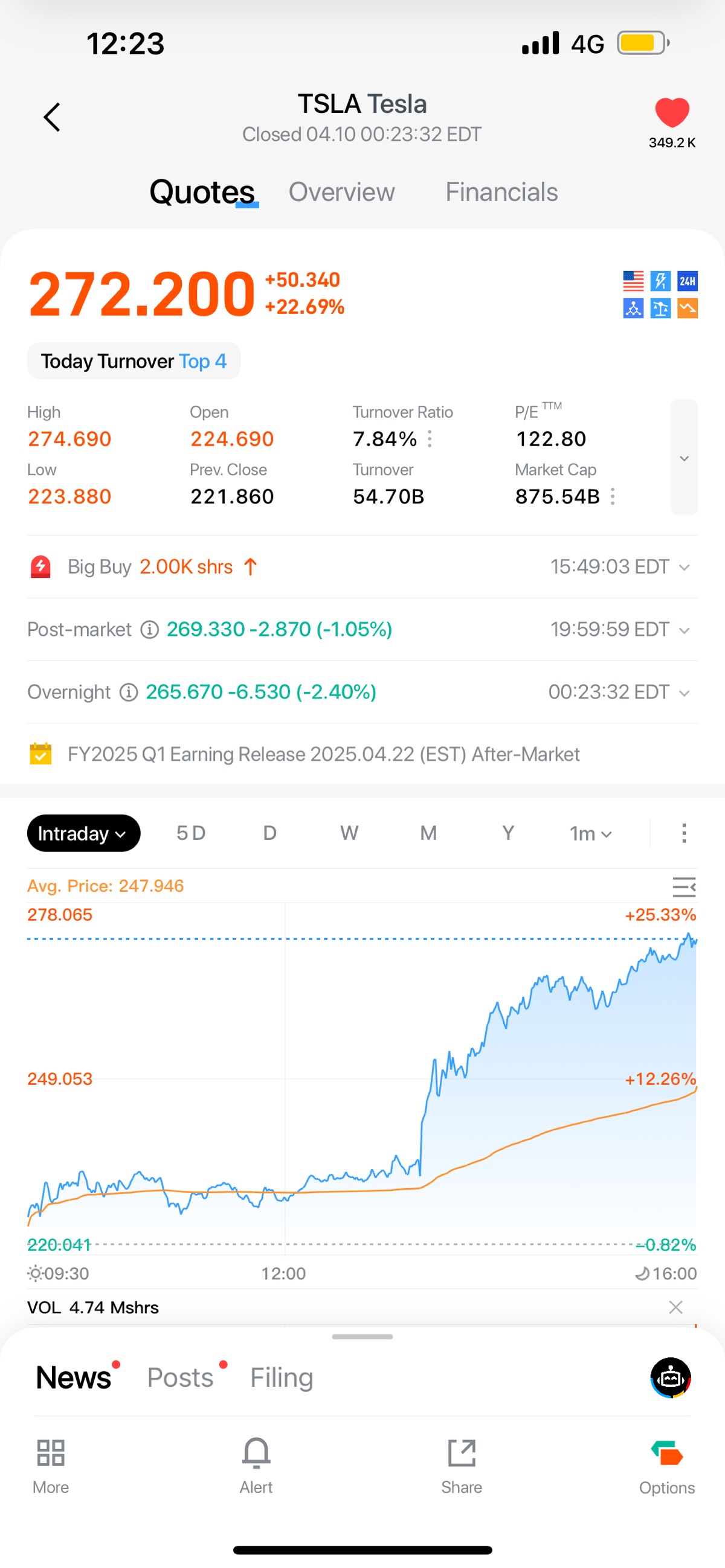Tap the Alert bell icon
This screenshot has height=1568, width=725.
(x=256, y=1453)
